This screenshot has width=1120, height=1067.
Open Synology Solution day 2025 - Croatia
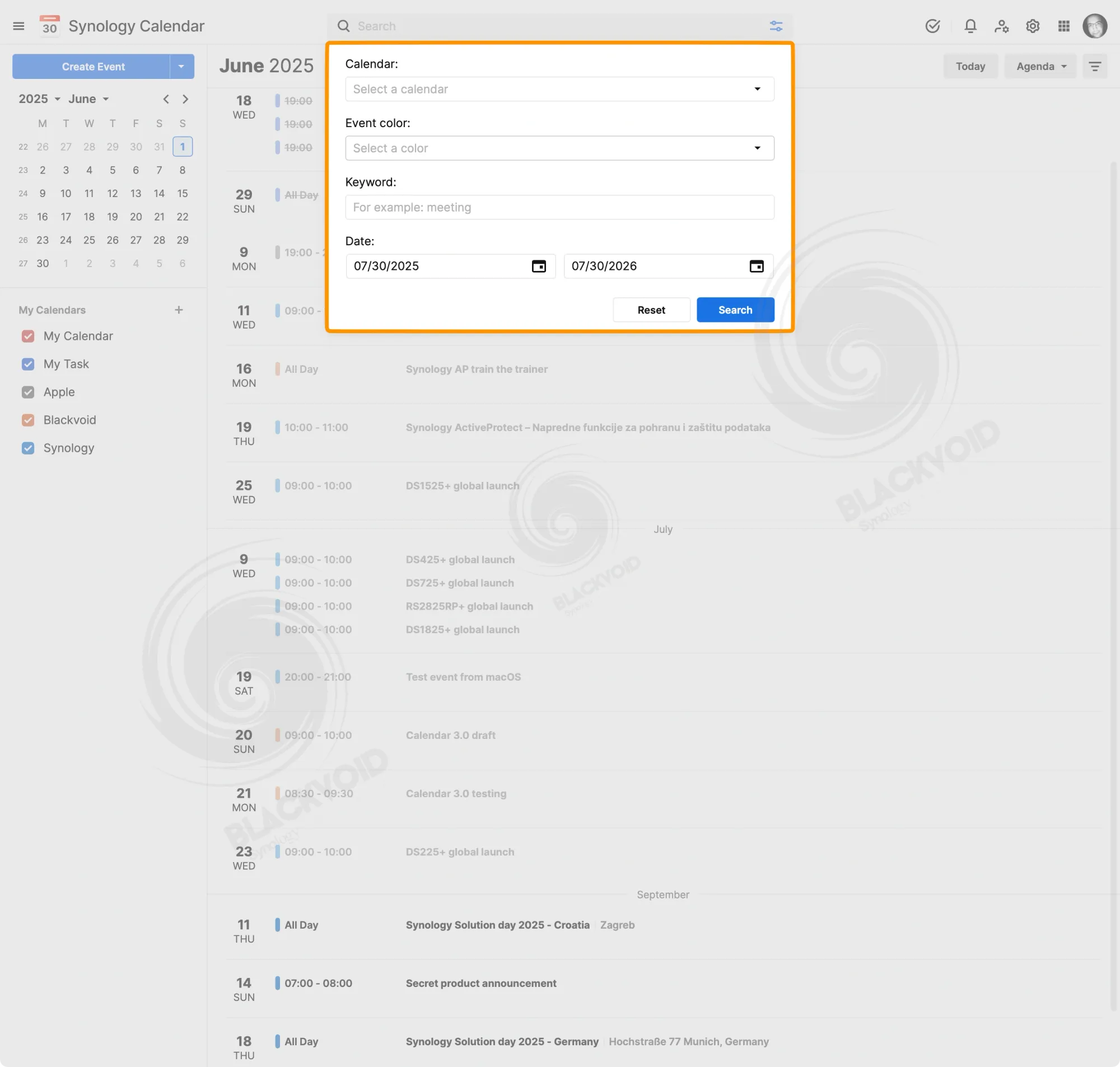pyautogui.click(x=498, y=925)
